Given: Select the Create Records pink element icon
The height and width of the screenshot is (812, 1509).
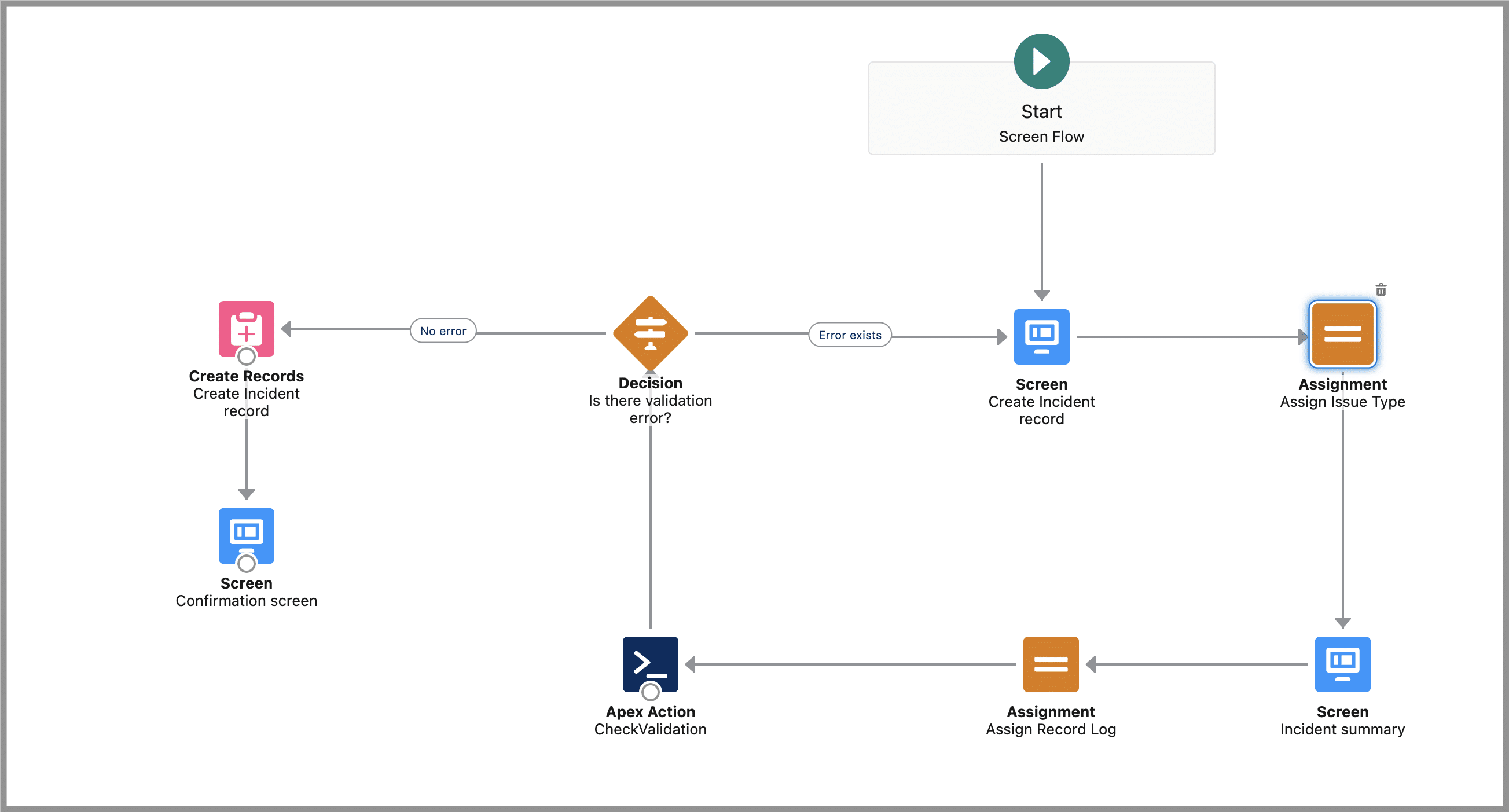Looking at the screenshot, I should click(x=246, y=329).
